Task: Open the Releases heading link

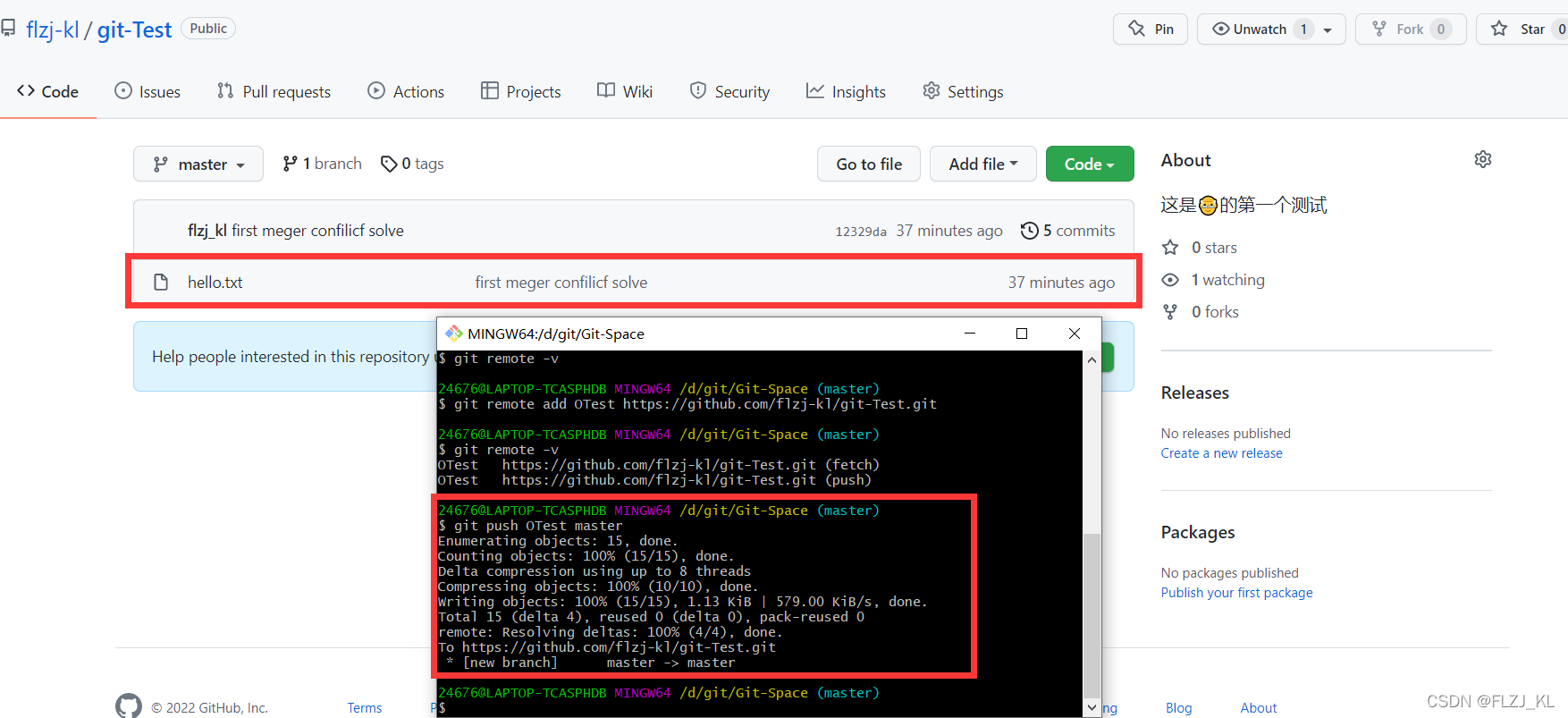Action: point(1194,393)
